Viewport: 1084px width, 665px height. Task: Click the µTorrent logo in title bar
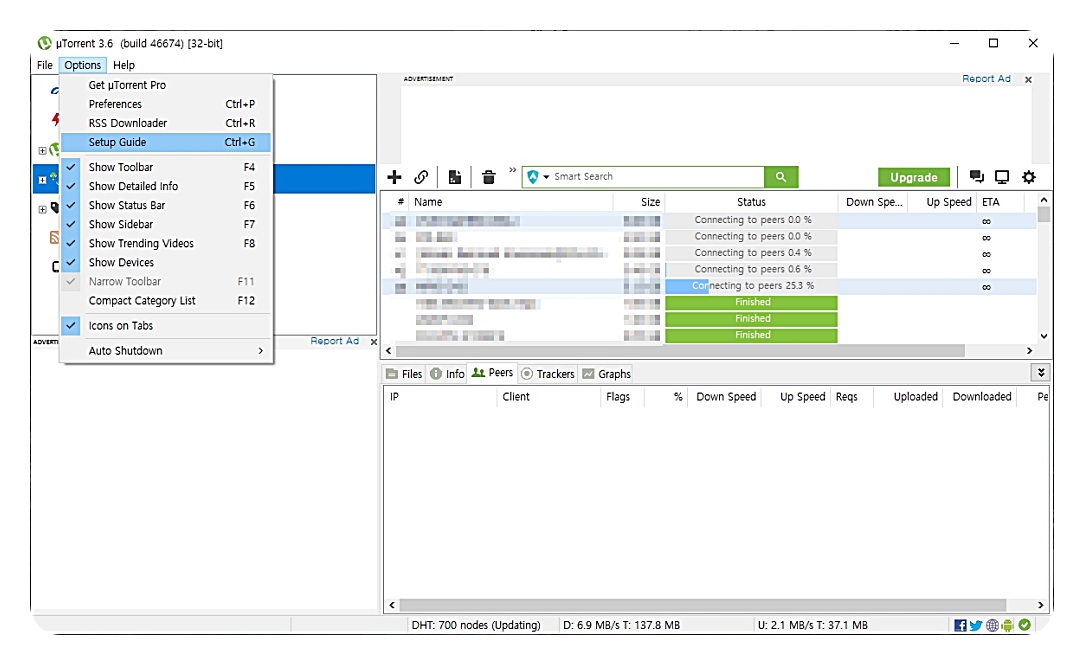point(44,43)
